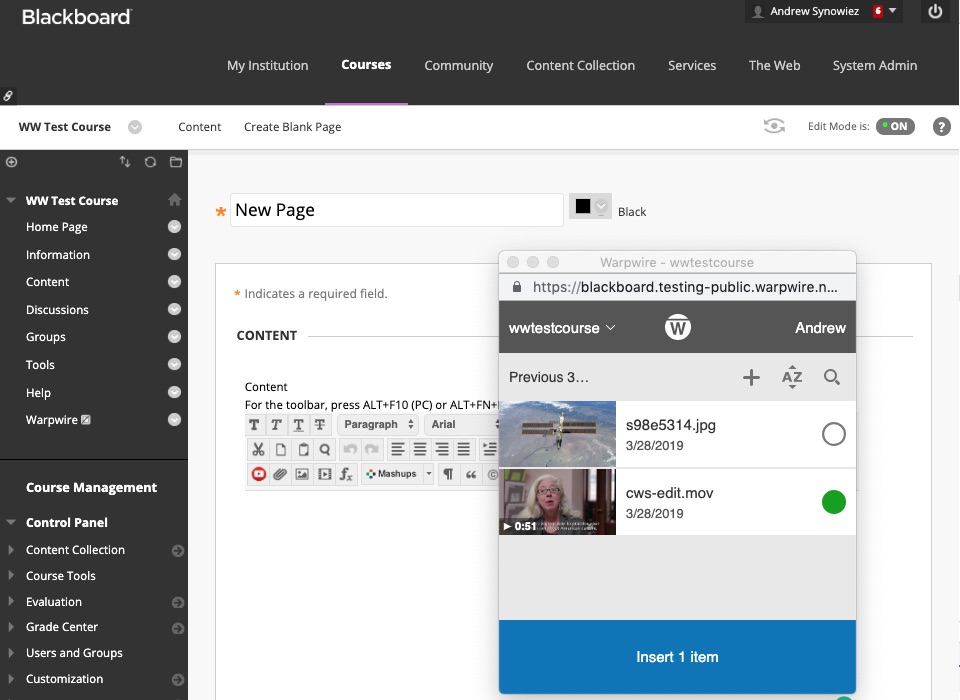Viewport: 960px width, 700px height.
Task: Open the Services tab
Action: pyautogui.click(x=692, y=66)
